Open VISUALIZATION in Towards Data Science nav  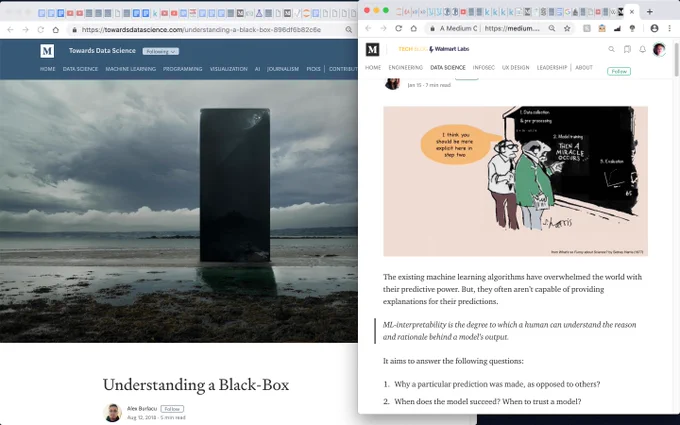pos(229,69)
